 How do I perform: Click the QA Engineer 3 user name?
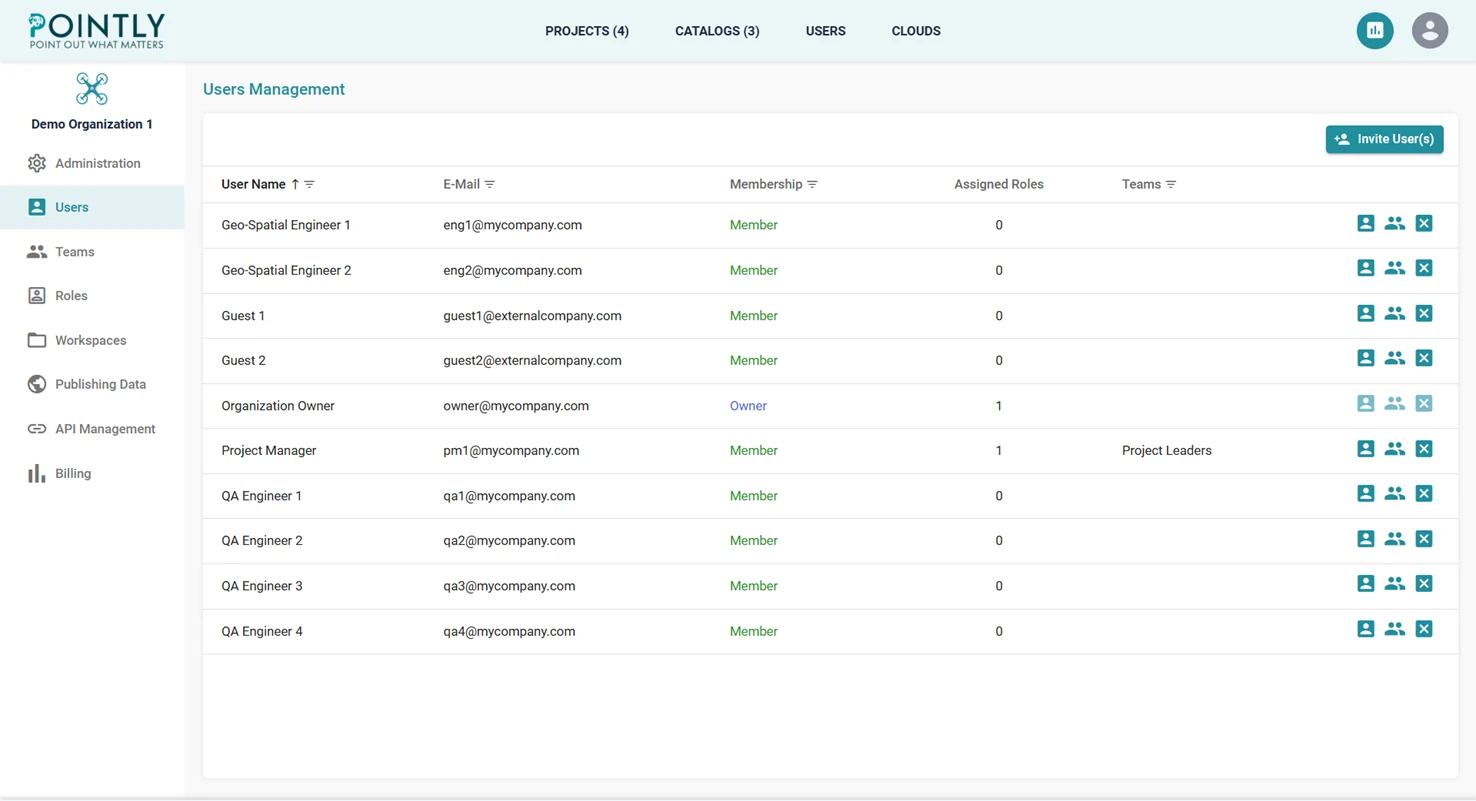[x=262, y=586]
